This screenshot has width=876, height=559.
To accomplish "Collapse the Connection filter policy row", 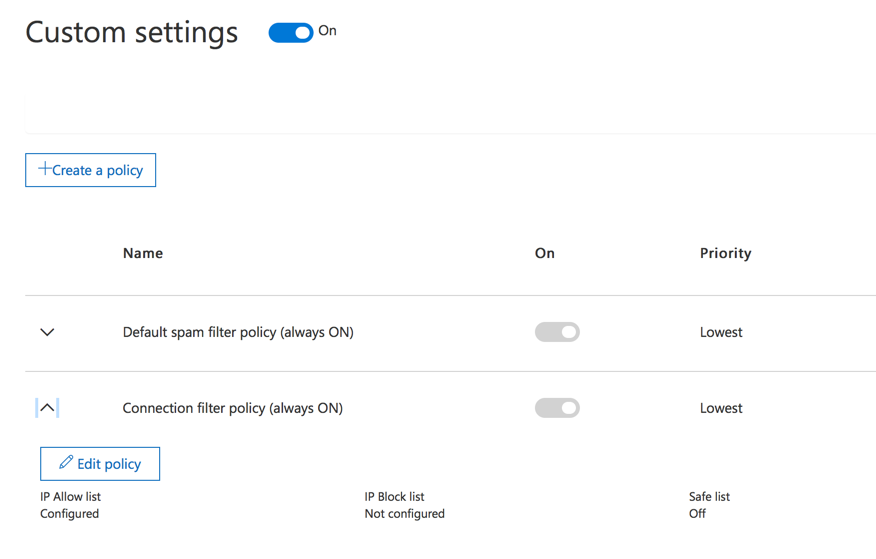I will tap(47, 408).
